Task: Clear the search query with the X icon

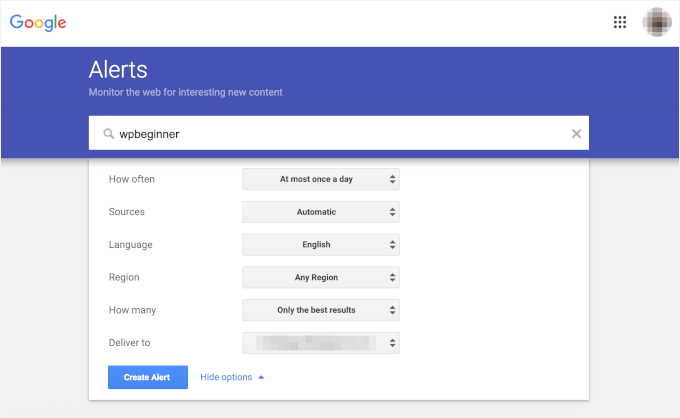Action: click(576, 134)
